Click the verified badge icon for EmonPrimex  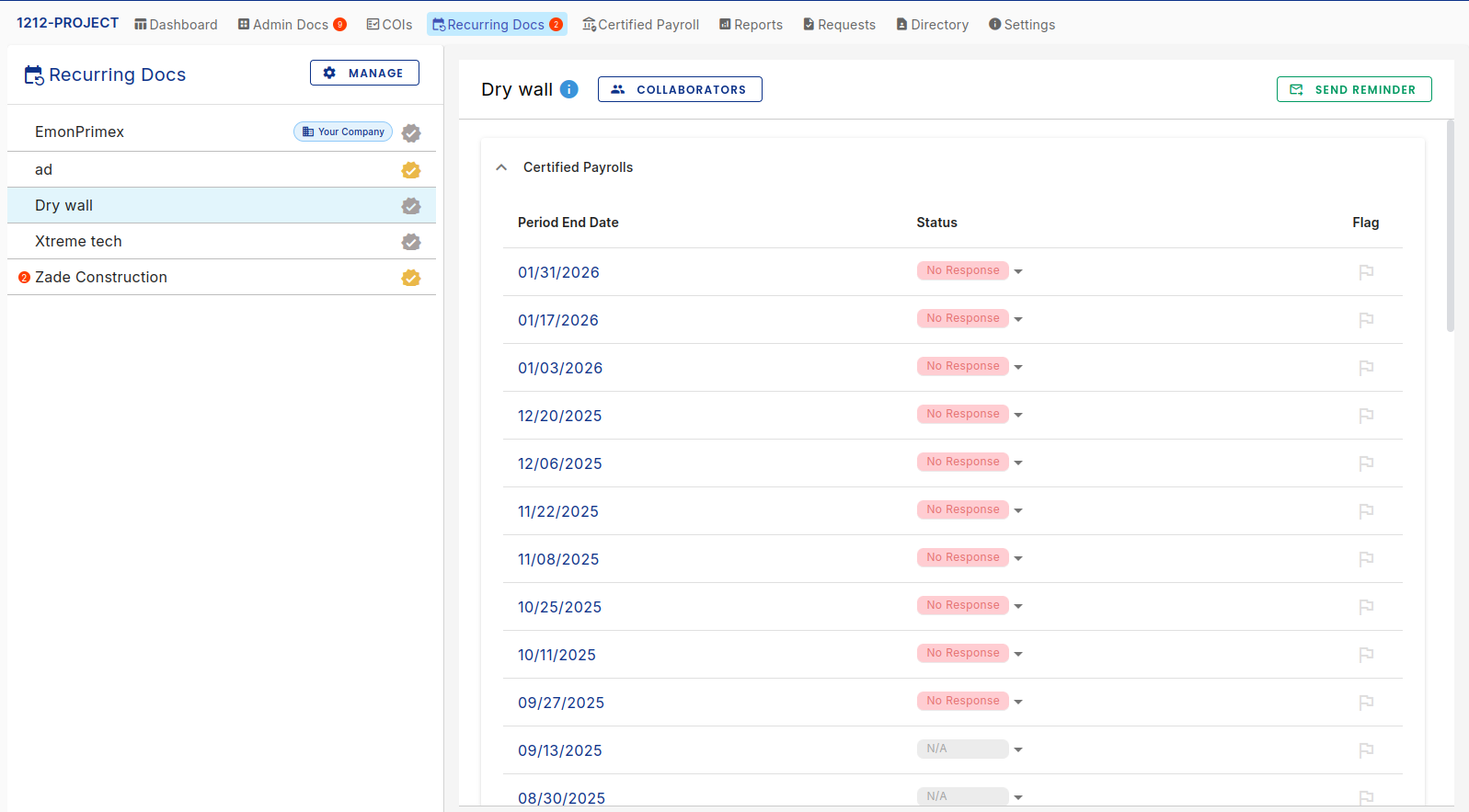point(411,132)
